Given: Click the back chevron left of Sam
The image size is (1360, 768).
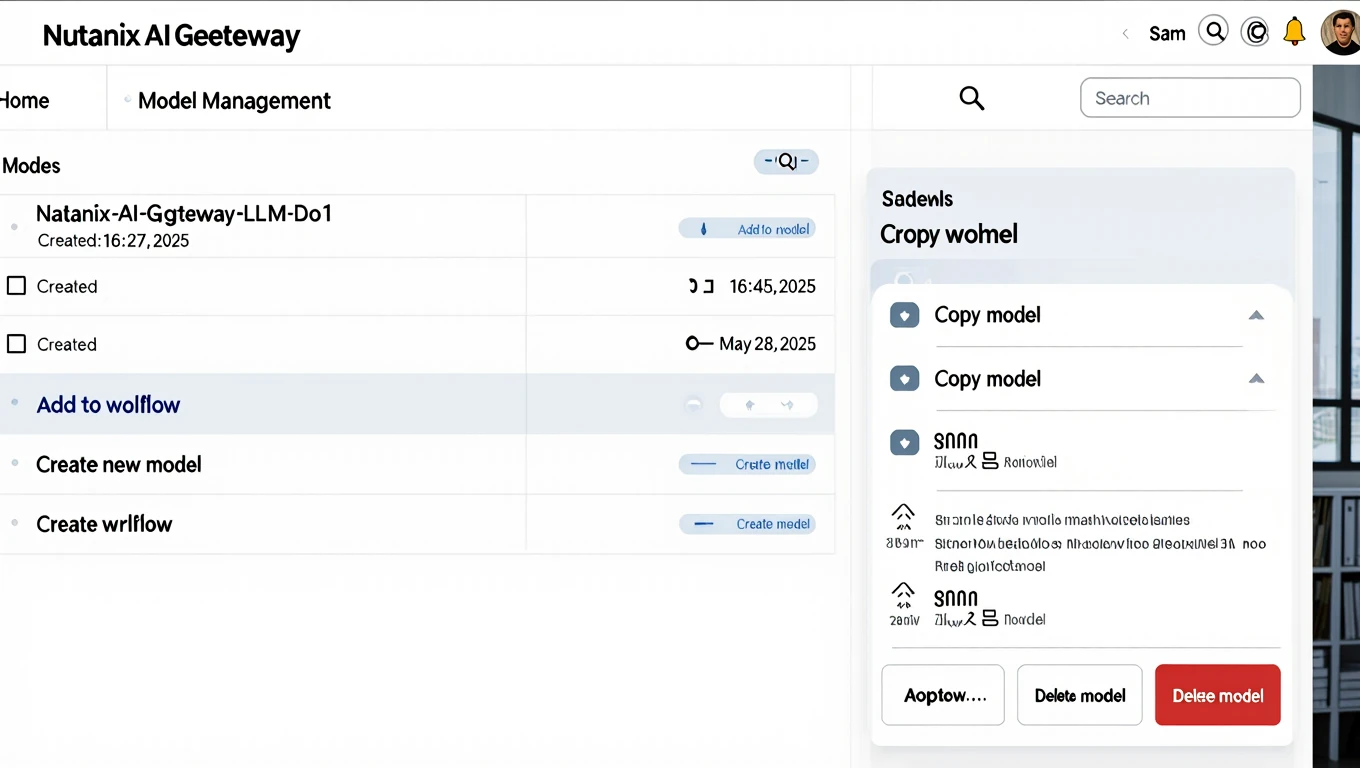Looking at the screenshot, I should pos(1125,33).
